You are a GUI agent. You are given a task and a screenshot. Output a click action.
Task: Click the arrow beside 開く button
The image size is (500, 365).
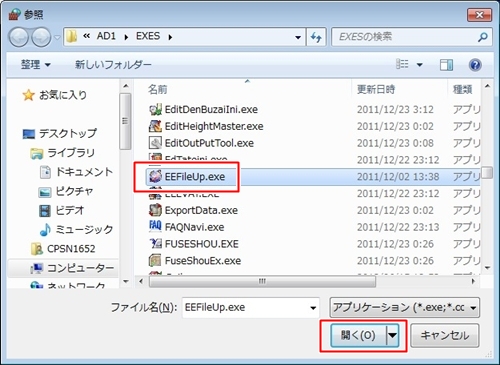point(392,335)
